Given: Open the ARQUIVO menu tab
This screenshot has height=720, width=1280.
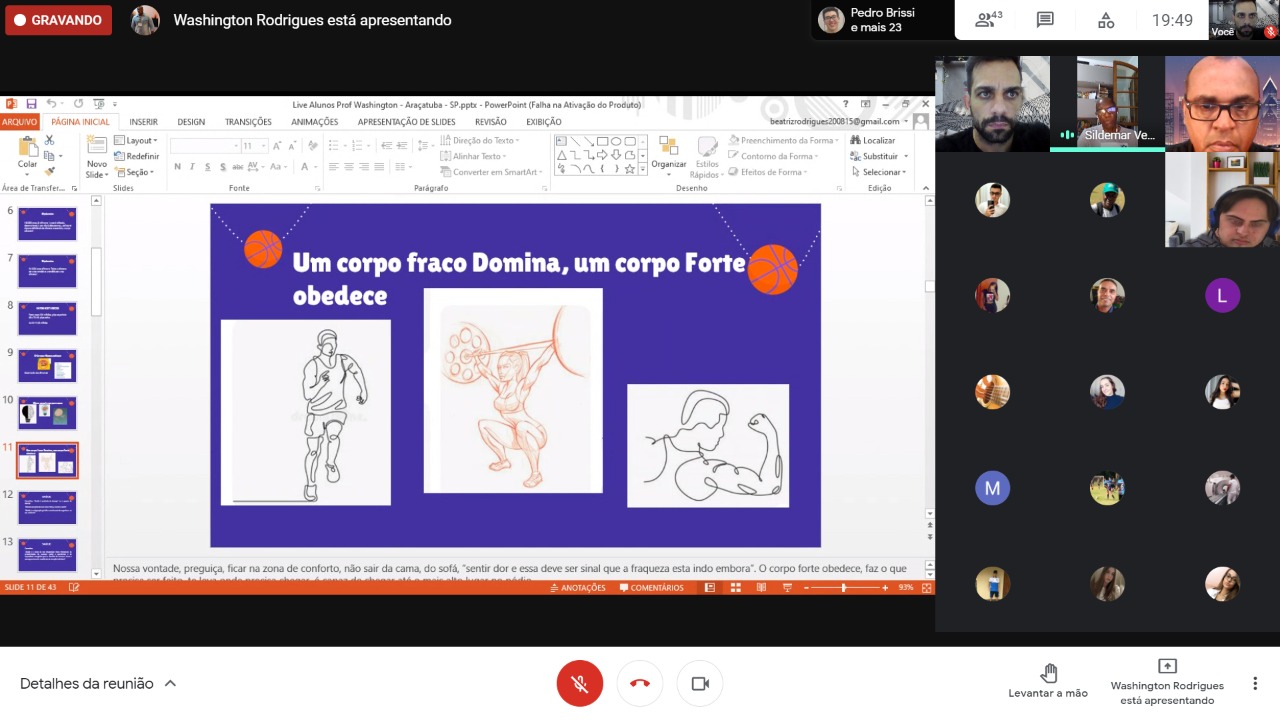Looking at the screenshot, I should (19, 122).
